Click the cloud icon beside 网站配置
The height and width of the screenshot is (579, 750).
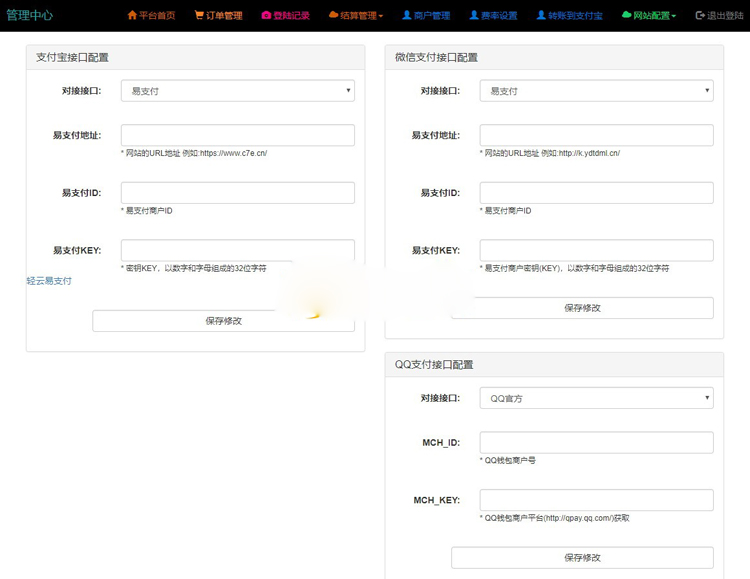(x=626, y=16)
